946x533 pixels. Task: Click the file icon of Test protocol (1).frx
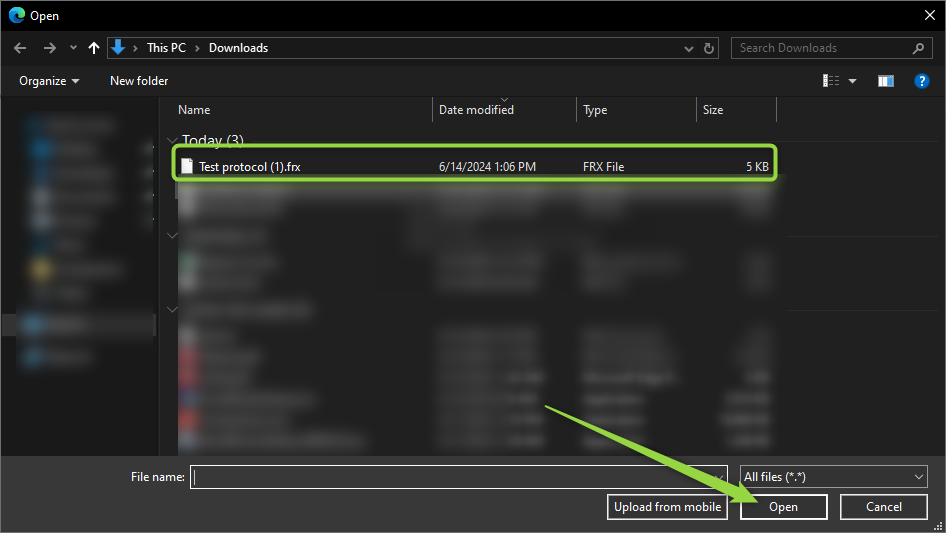pos(186,167)
